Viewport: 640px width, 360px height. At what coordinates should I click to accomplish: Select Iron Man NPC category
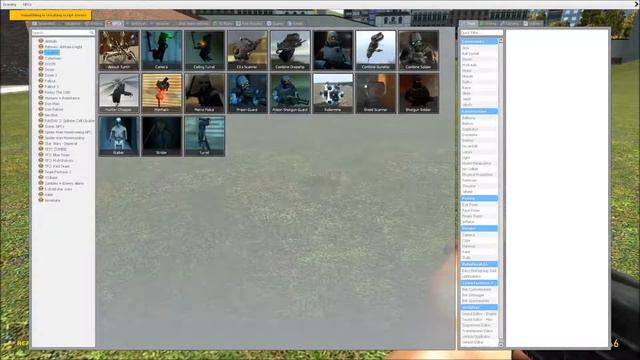click(x=52, y=104)
